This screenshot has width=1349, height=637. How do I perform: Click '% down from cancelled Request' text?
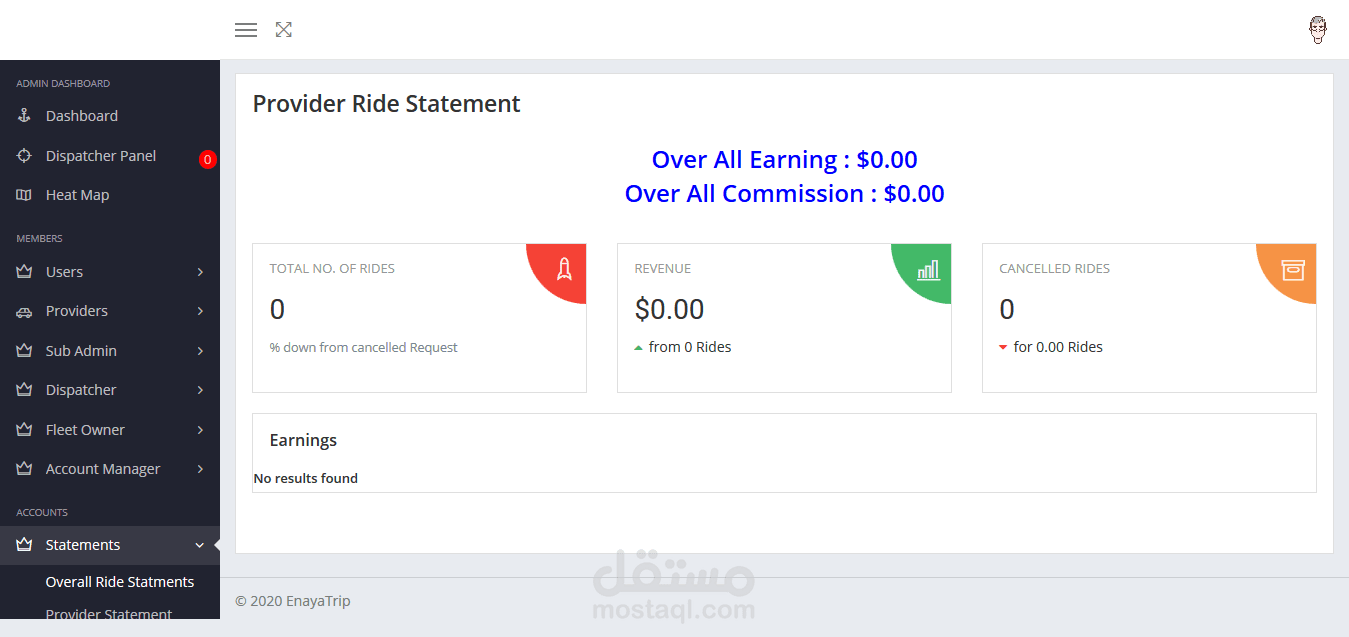(364, 348)
